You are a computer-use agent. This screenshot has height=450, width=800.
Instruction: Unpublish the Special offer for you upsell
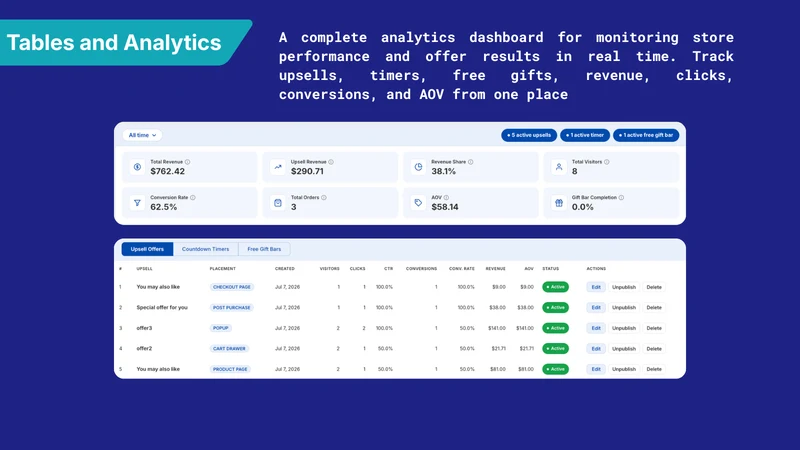tap(624, 308)
